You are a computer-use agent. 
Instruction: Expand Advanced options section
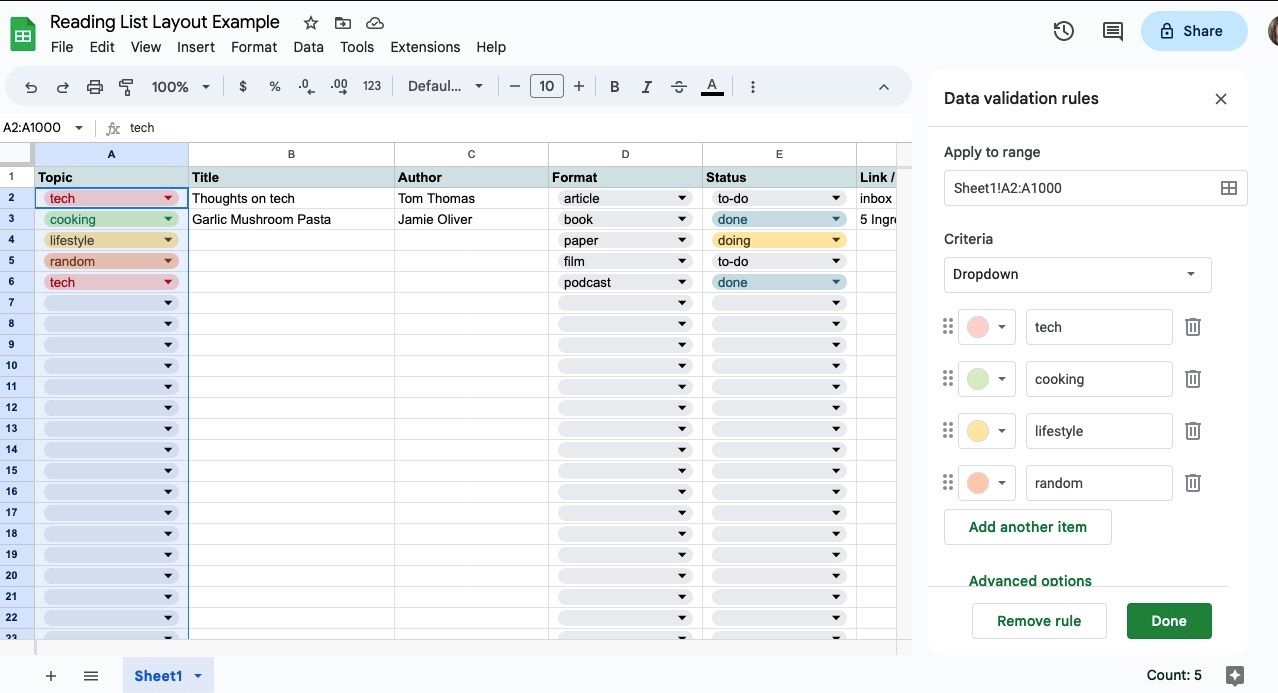point(1030,581)
